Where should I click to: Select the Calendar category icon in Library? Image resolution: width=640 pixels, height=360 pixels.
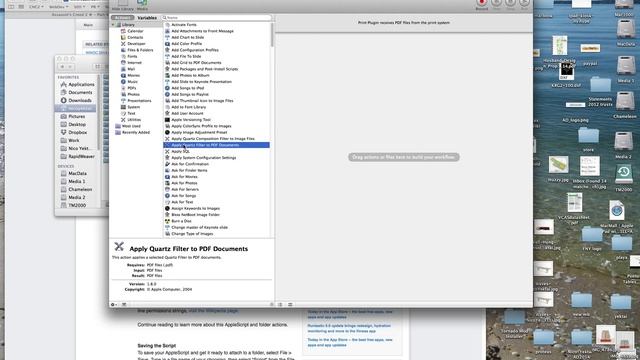pos(123,31)
